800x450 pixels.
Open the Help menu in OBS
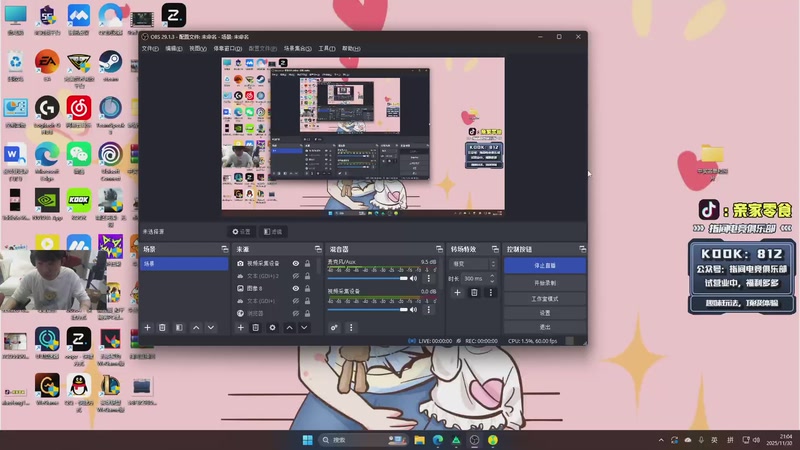pyautogui.click(x=351, y=48)
